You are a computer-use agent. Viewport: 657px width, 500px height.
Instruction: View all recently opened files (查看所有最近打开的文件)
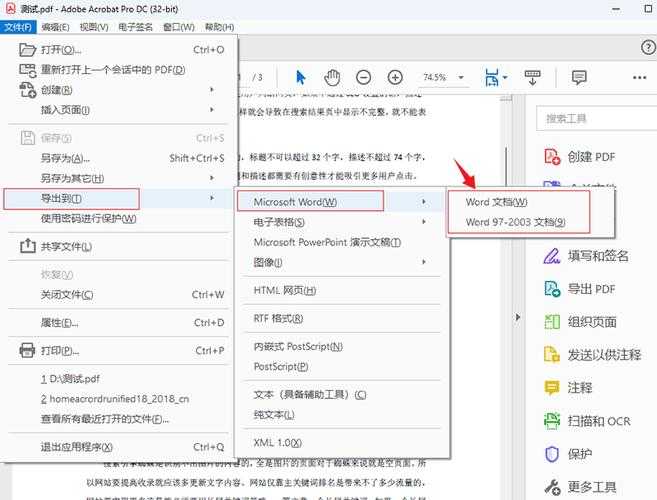[105, 419]
